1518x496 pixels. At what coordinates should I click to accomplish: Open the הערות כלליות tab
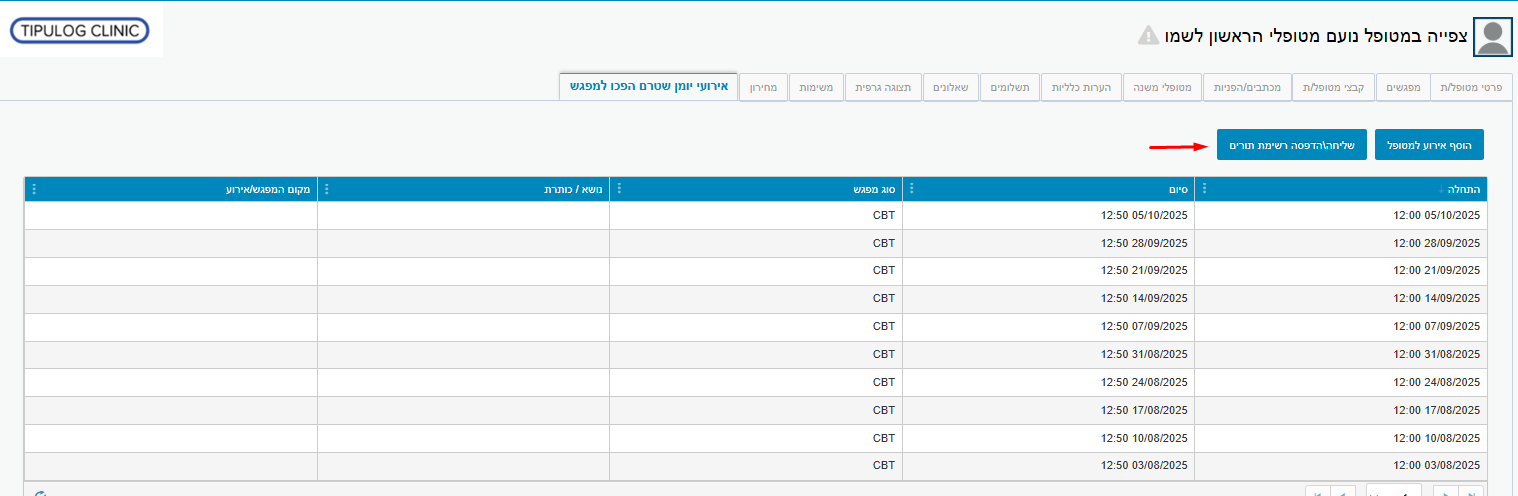tap(1081, 88)
